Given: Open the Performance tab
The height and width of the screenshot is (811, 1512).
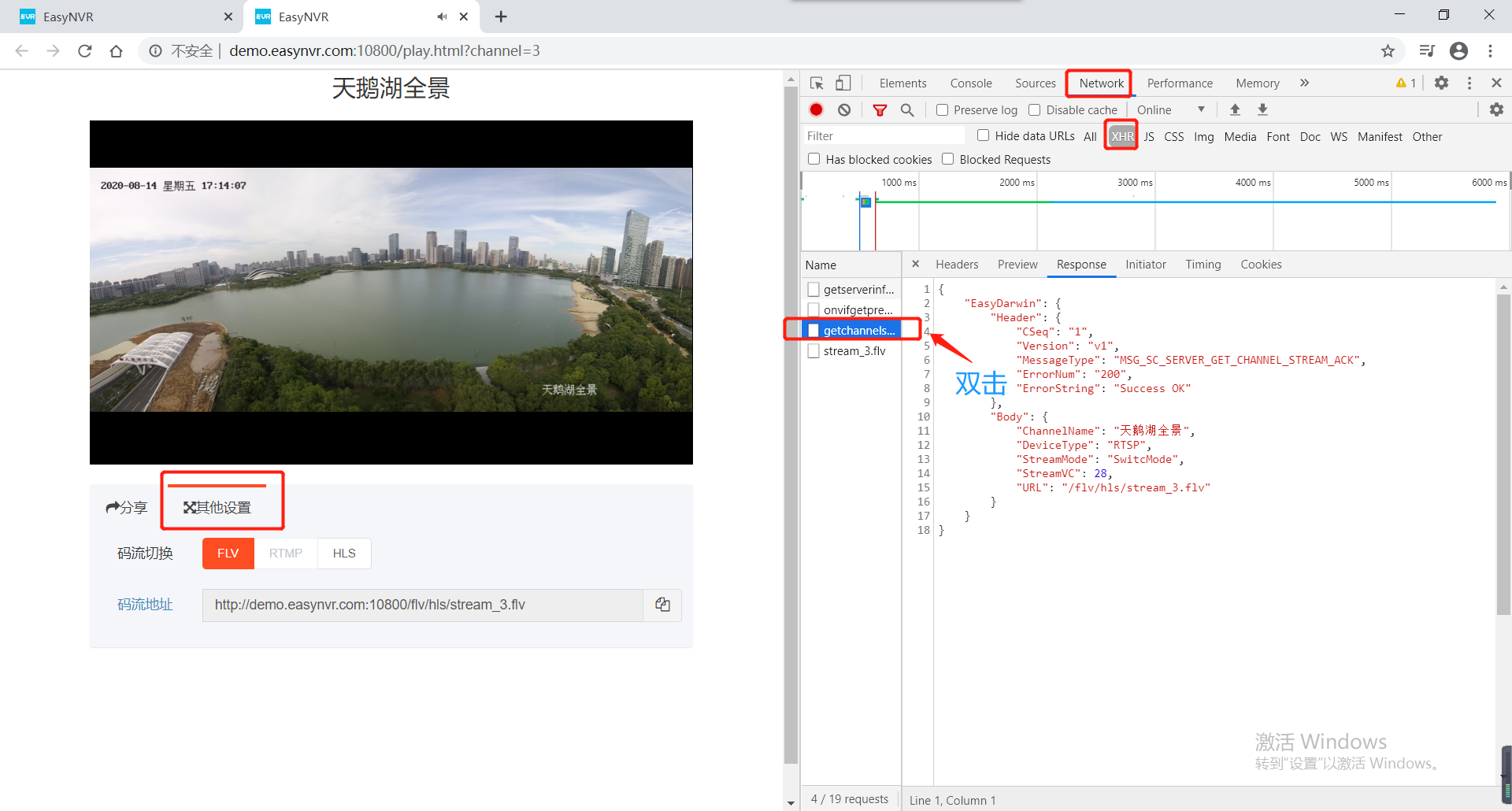Looking at the screenshot, I should (1180, 83).
